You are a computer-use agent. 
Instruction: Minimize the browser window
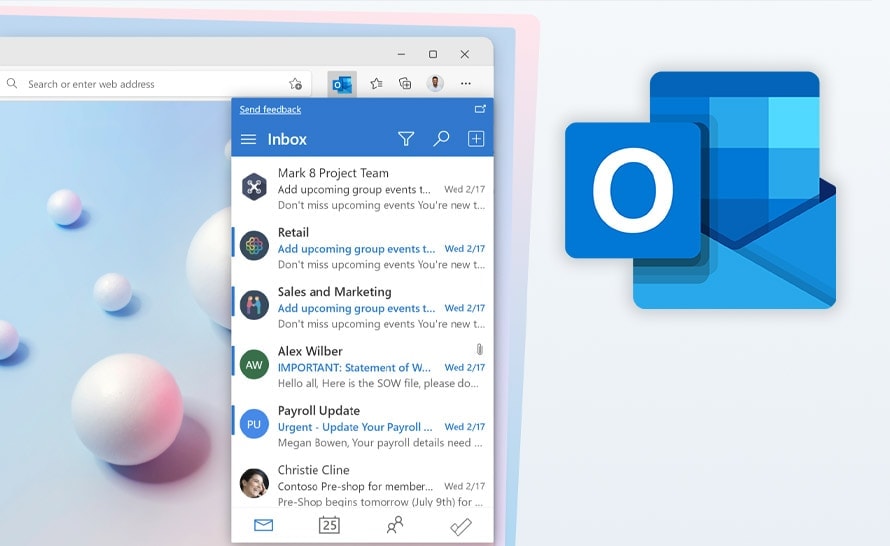[402, 54]
